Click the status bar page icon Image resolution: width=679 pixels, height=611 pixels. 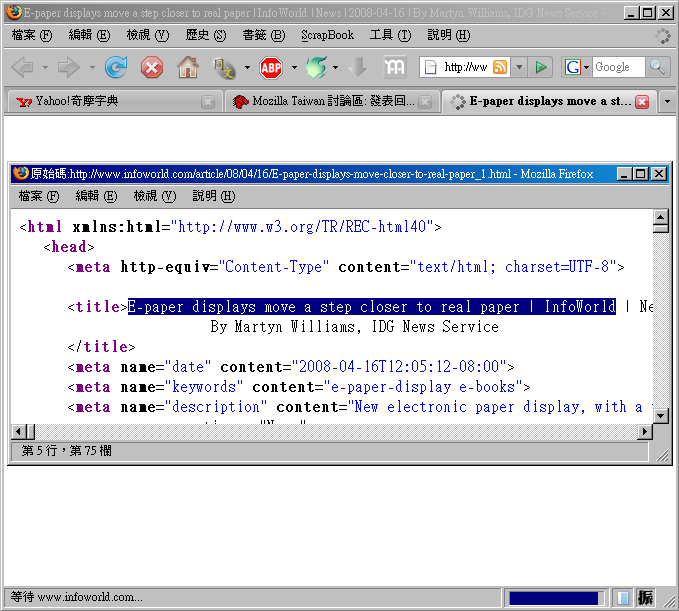point(623,598)
